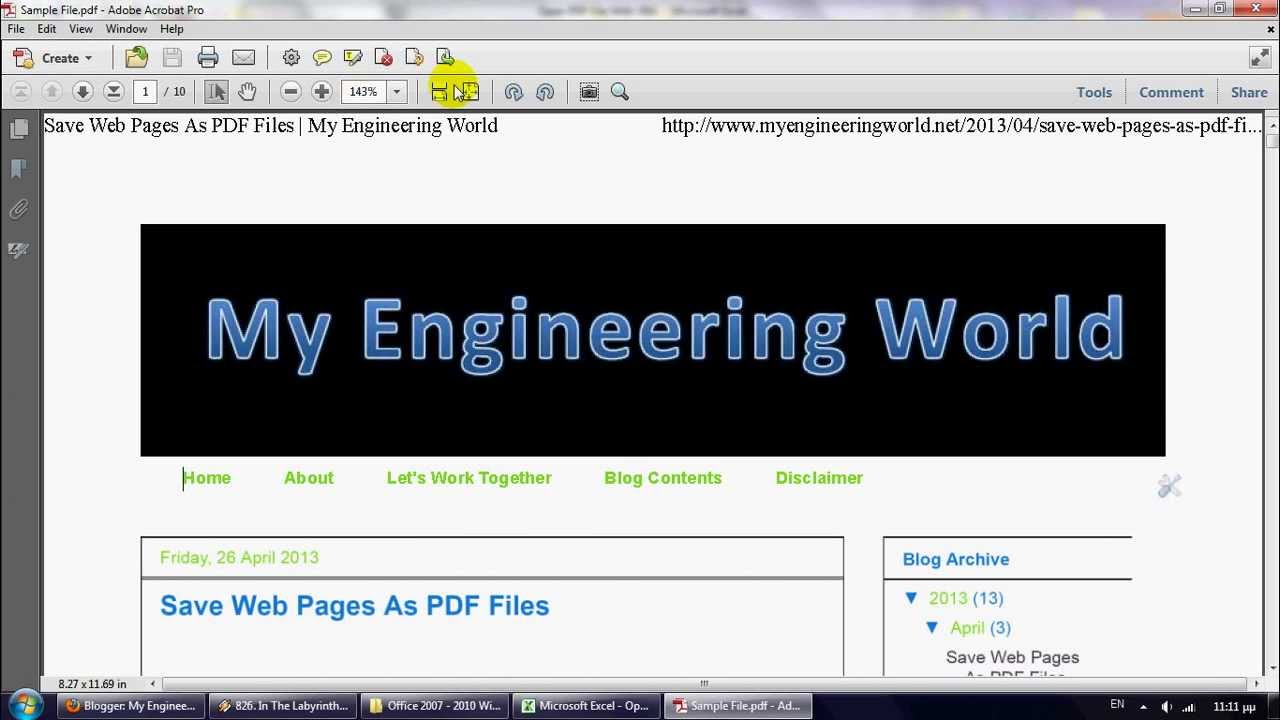Jump to last page
This screenshot has width=1280, height=720.
[114, 92]
